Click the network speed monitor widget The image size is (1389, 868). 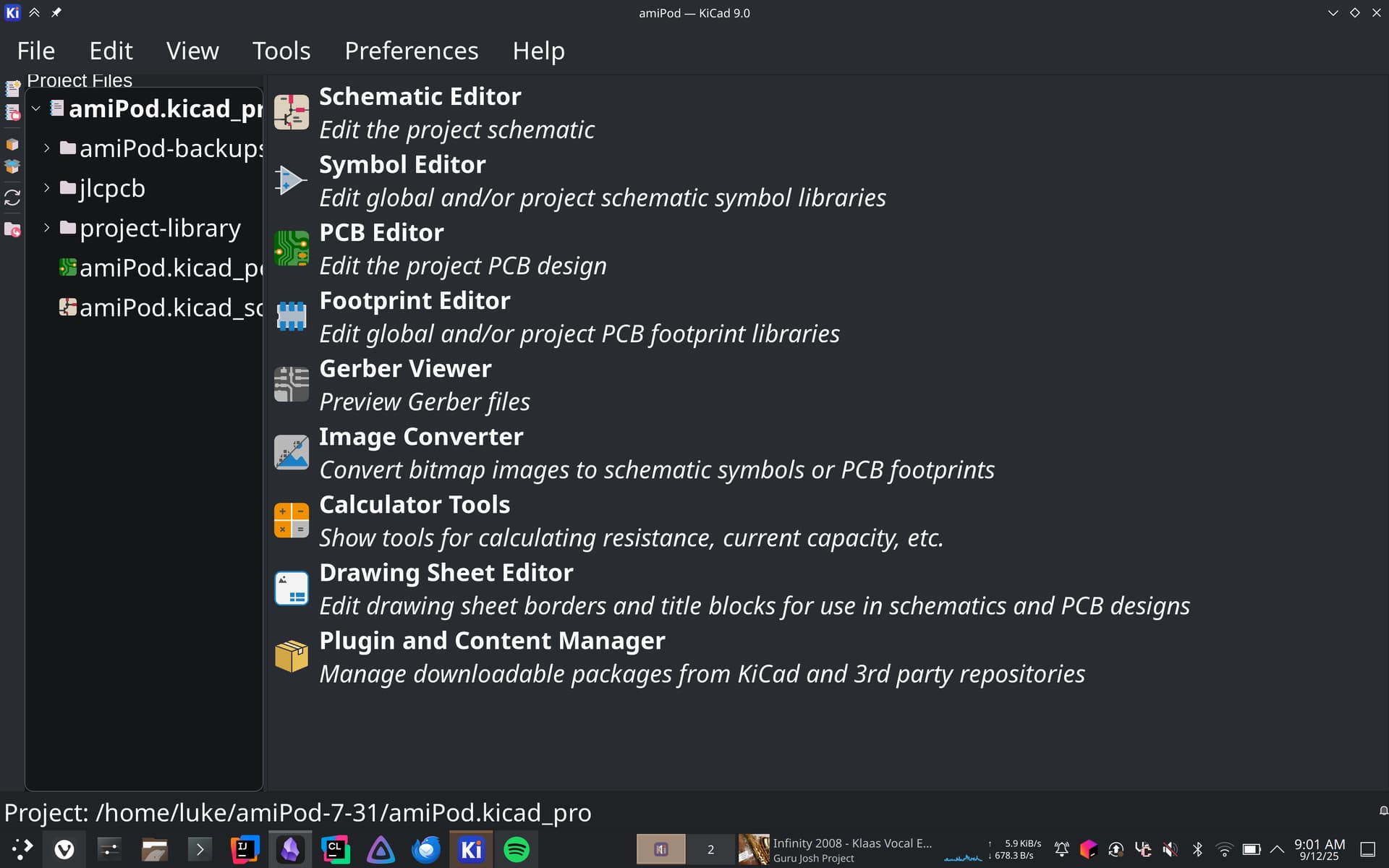pyautogui.click(x=993, y=849)
